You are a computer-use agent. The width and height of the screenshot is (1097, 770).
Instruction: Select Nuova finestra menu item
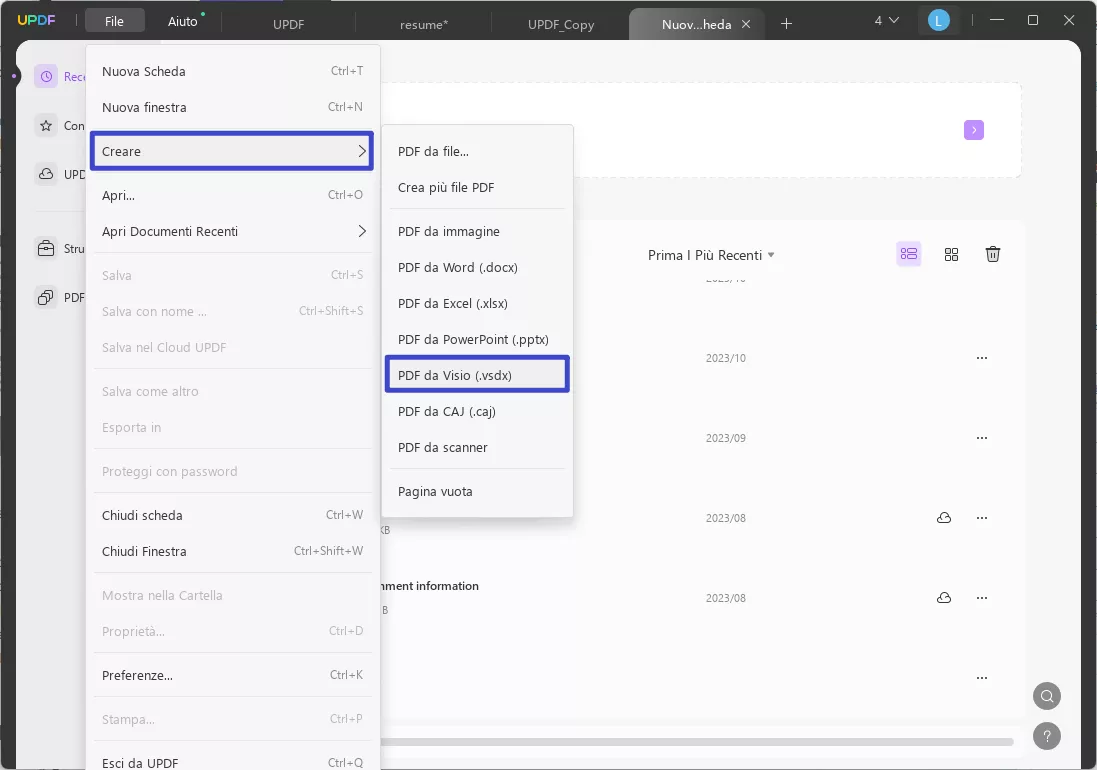[x=232, y=107]
